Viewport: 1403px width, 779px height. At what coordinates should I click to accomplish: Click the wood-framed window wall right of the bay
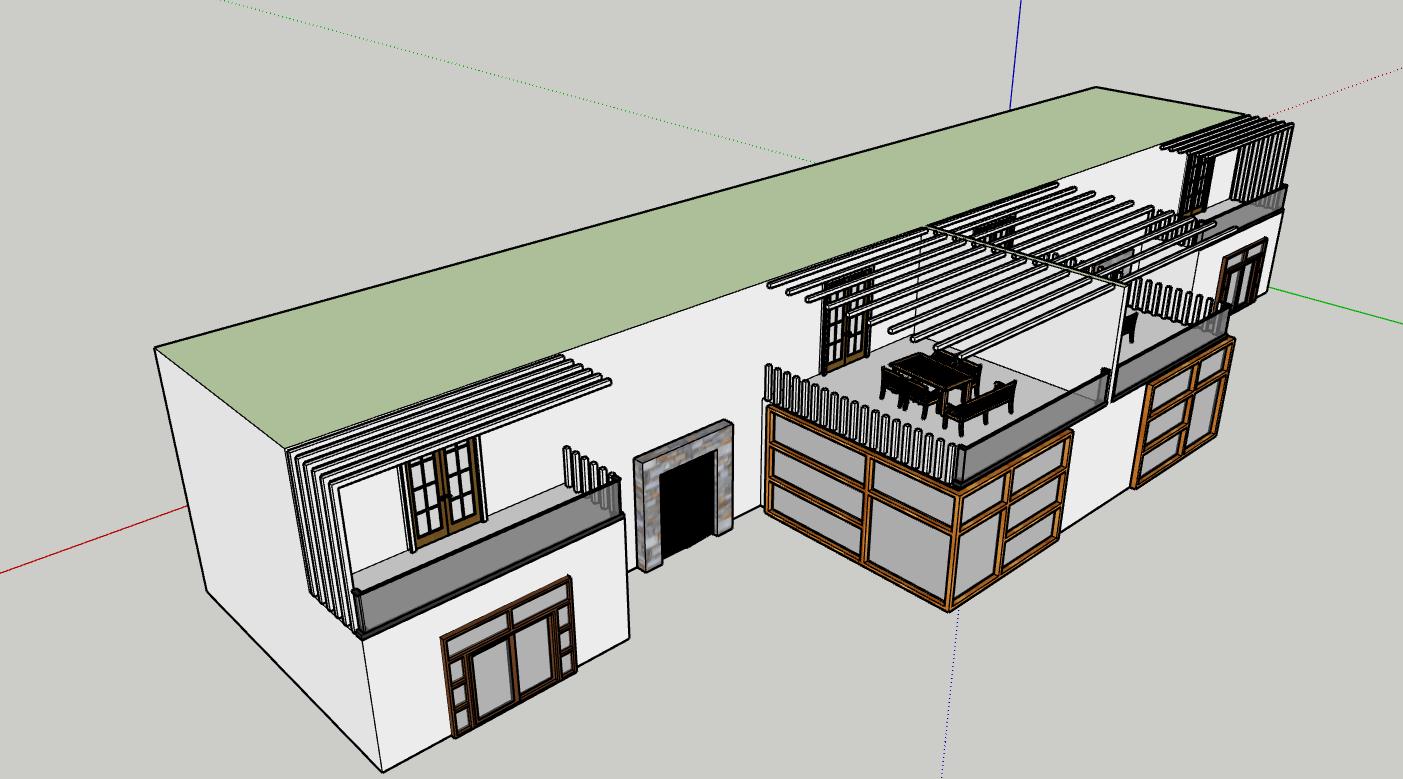[x=1180, y=410]
